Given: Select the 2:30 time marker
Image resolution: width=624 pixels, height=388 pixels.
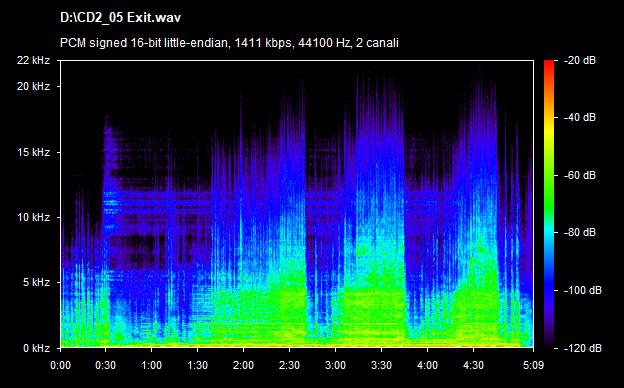Looking at the screenshot, I should (x=289, y=365).
